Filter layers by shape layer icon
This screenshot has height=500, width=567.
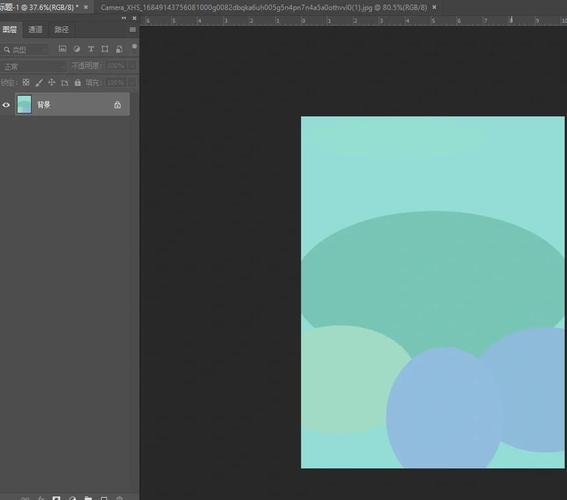(x=105, y=49)
